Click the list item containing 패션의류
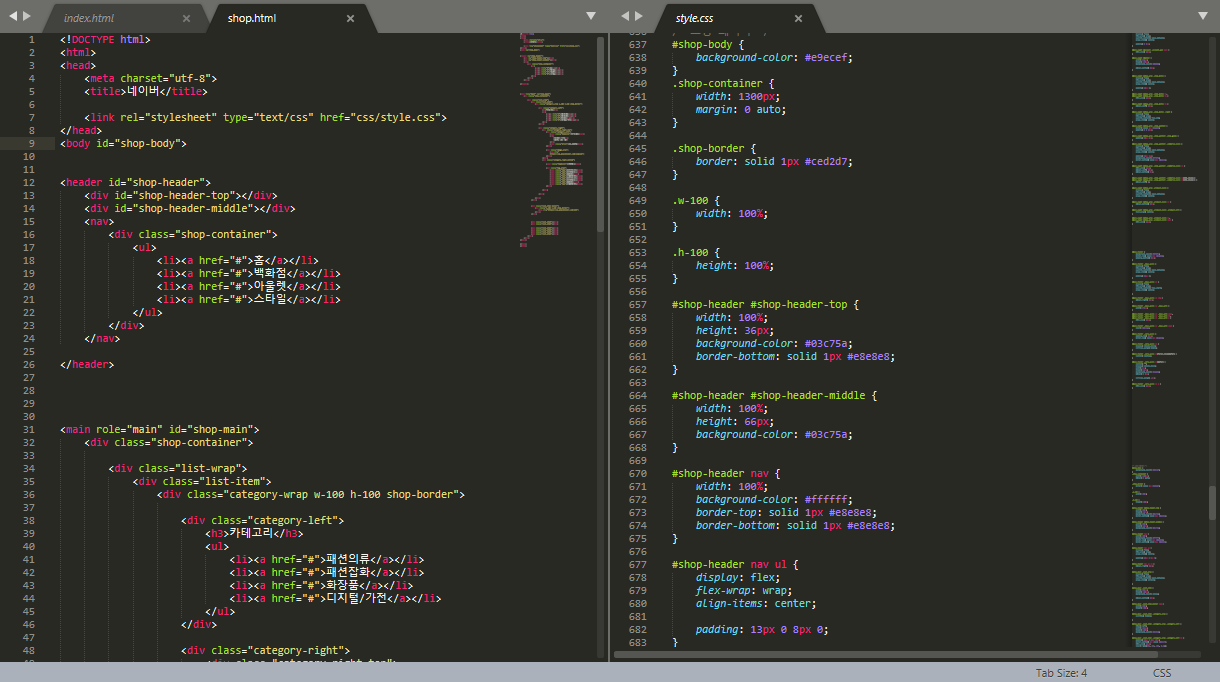 [x=326, y=559]
